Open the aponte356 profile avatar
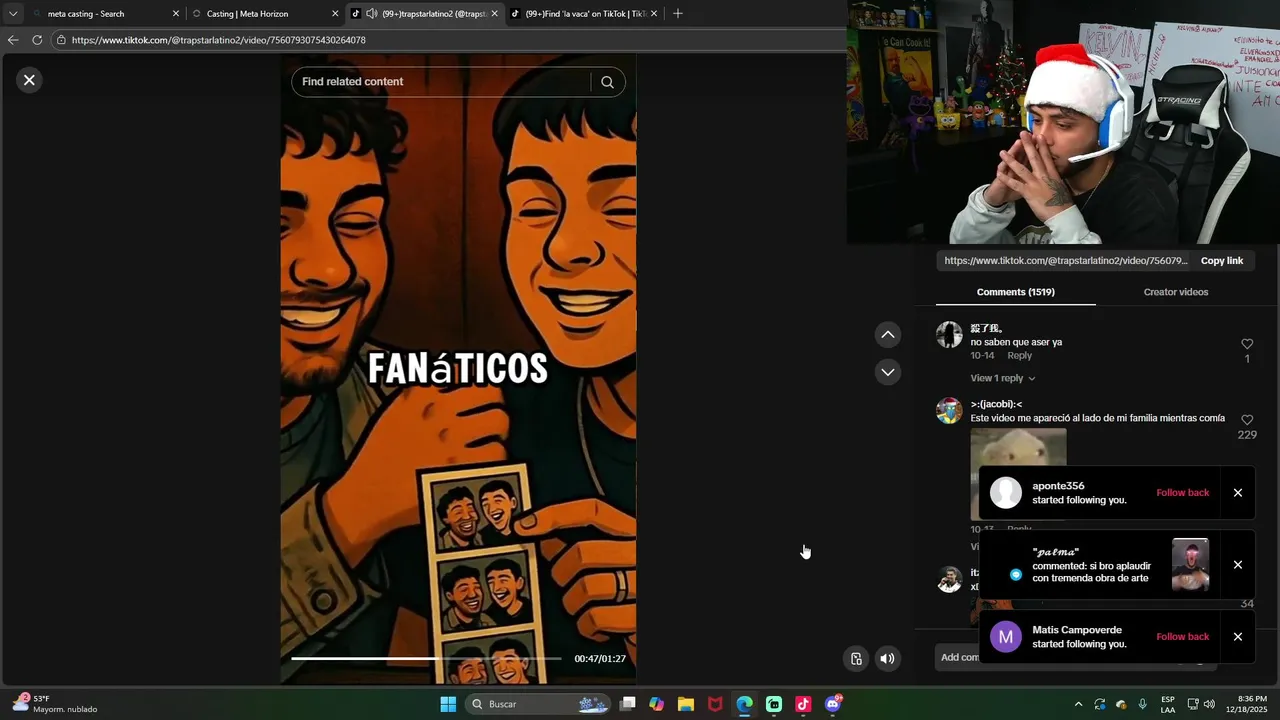The height and width of the screenshot is (720, 1280). pos(1006,493)
